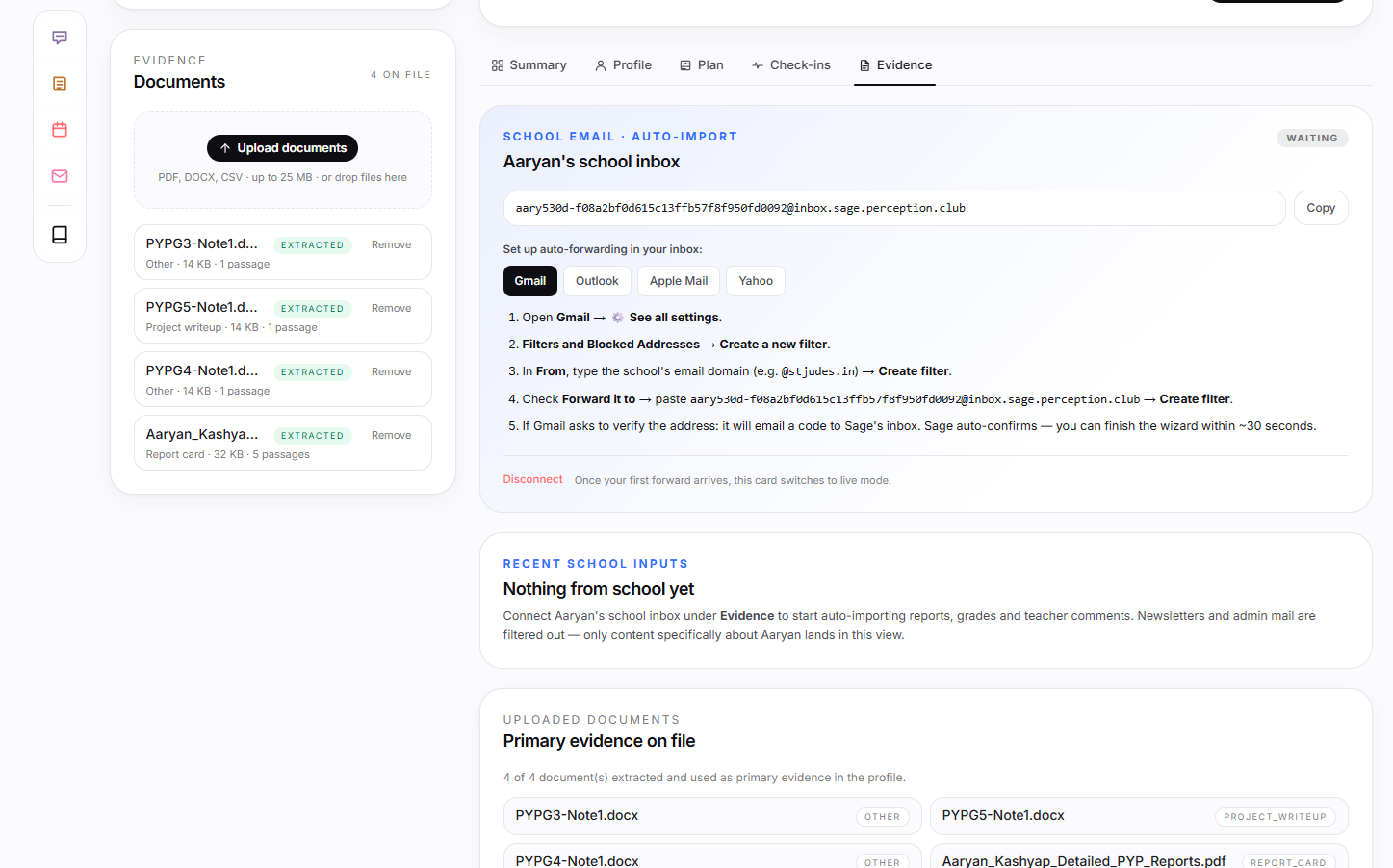This screenshot has height=868, width=1393.
Task: Click the Profile tab person icon
Action: pyautogui.click(x=601, y=65)
